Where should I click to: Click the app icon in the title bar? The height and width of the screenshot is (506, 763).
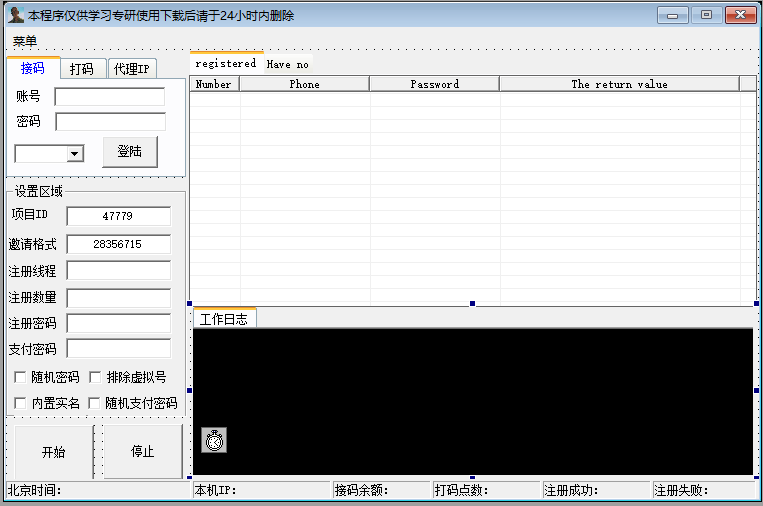(x=15, y=15)
